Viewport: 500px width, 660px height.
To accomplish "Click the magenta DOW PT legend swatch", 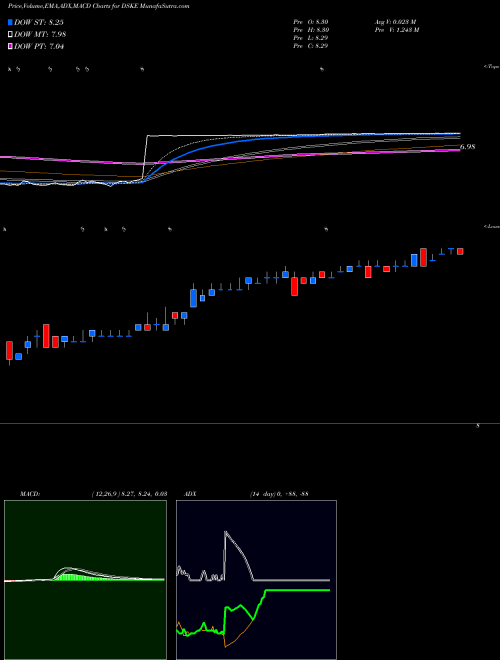I will pyautogui.click(x=10, y=47).
